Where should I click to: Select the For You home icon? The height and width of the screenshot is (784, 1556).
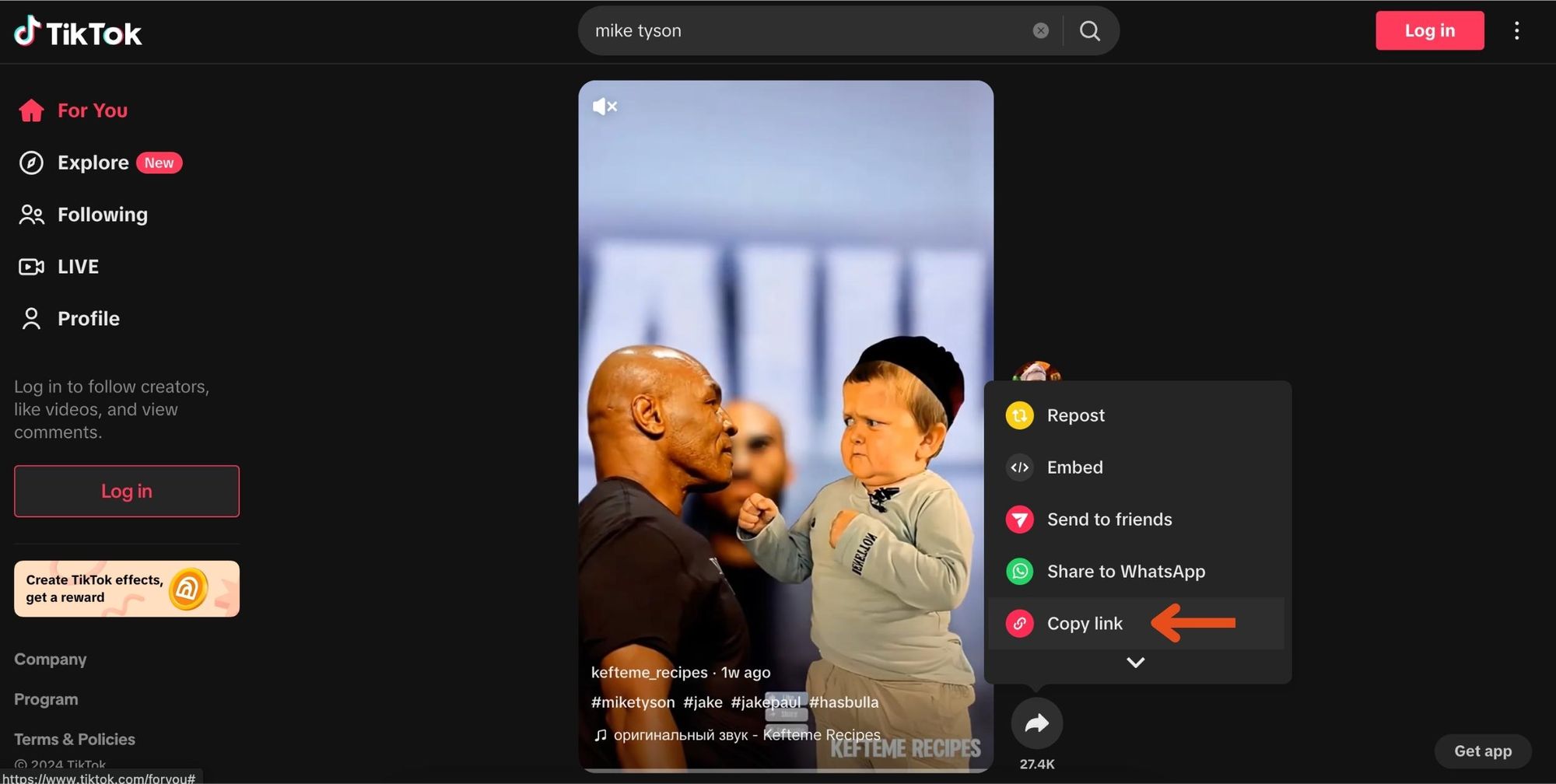coord(31,110)
